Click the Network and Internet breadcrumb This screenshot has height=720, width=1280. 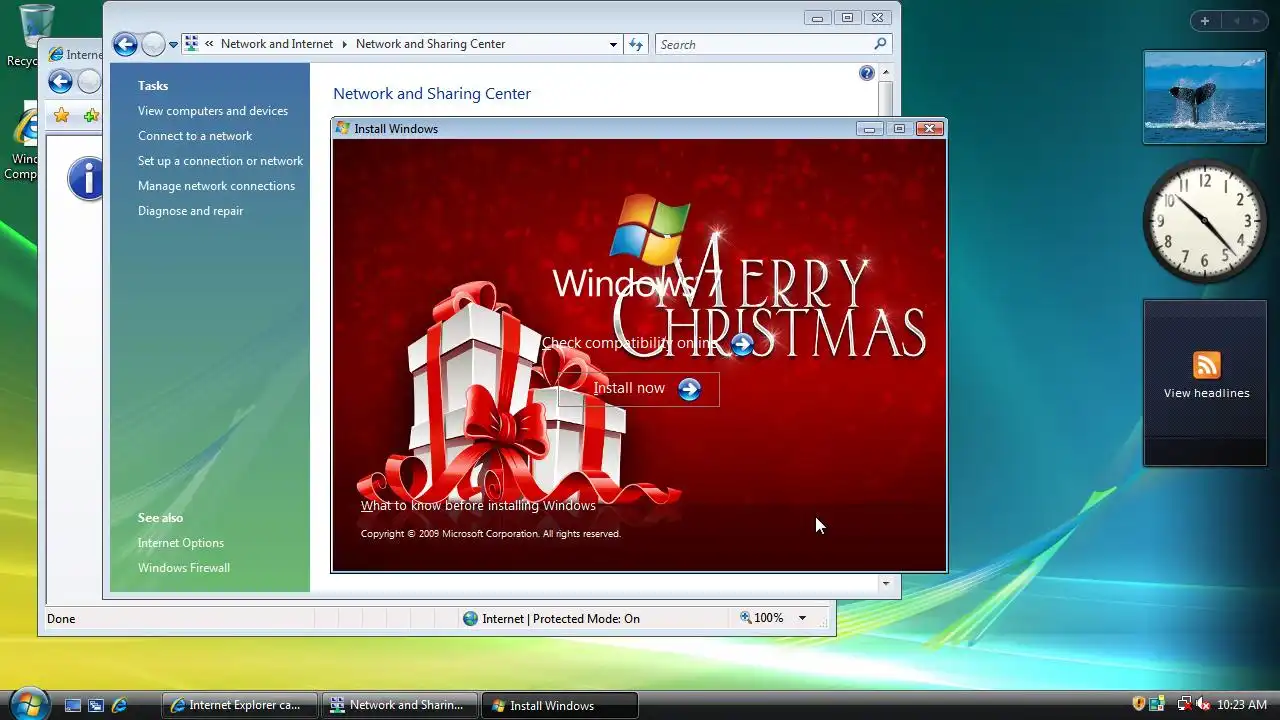(x=277, y=44)
